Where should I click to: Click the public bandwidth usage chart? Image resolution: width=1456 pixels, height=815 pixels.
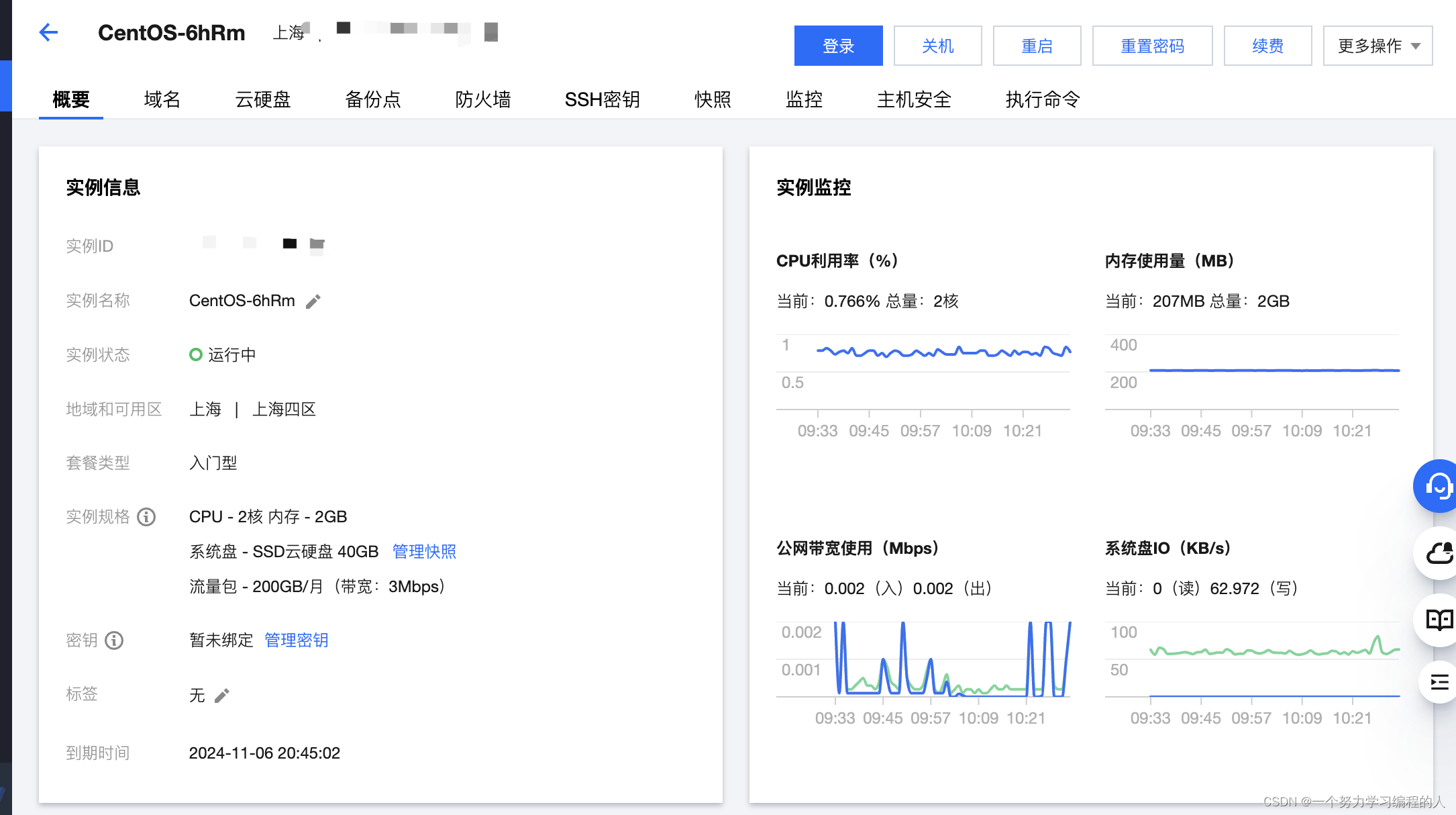coord(923,673)
